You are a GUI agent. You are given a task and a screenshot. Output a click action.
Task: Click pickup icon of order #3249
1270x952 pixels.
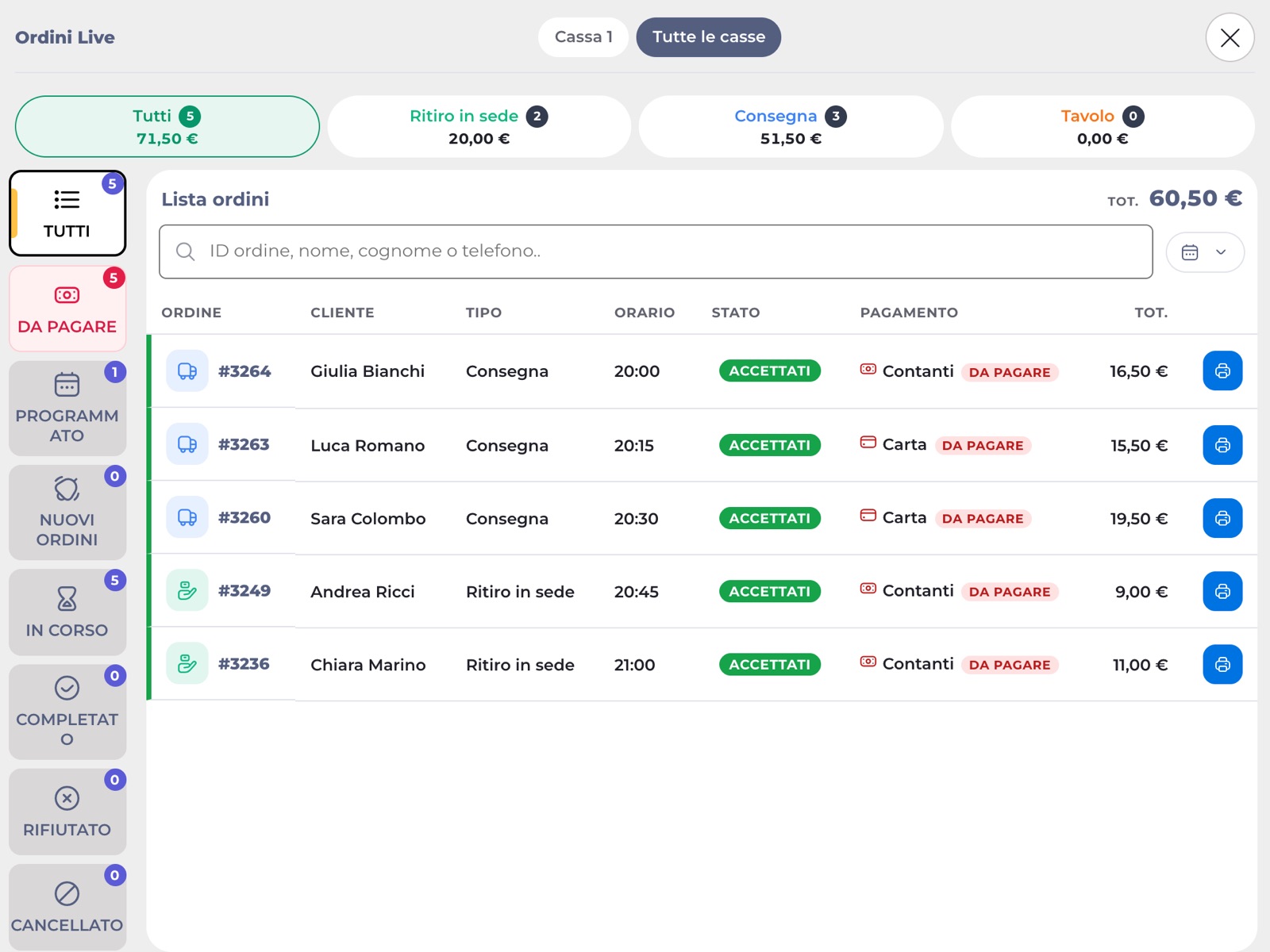[187, 590]
